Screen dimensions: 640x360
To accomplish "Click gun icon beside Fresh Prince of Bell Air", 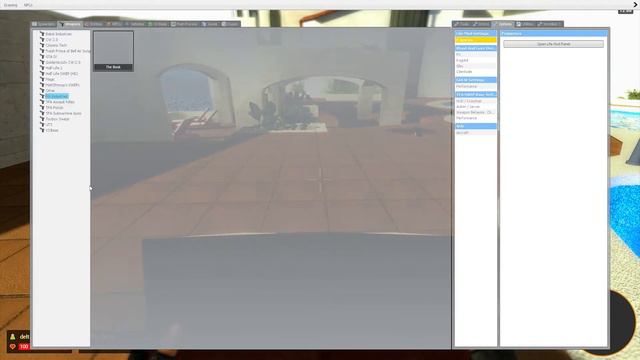I will pos(42,51).
